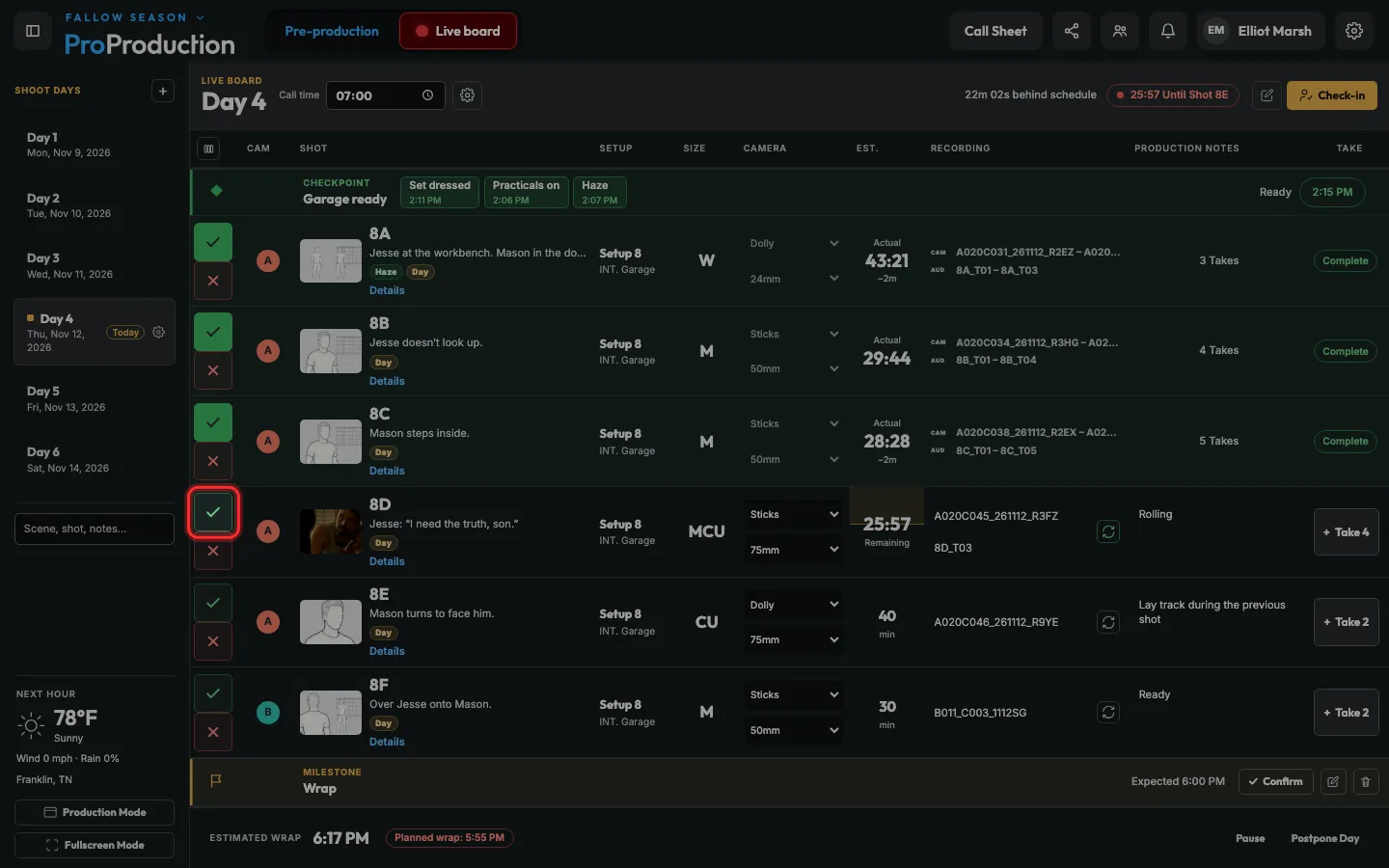Click the share icon in header
1389x868 pixels.
pos(1072,31)
